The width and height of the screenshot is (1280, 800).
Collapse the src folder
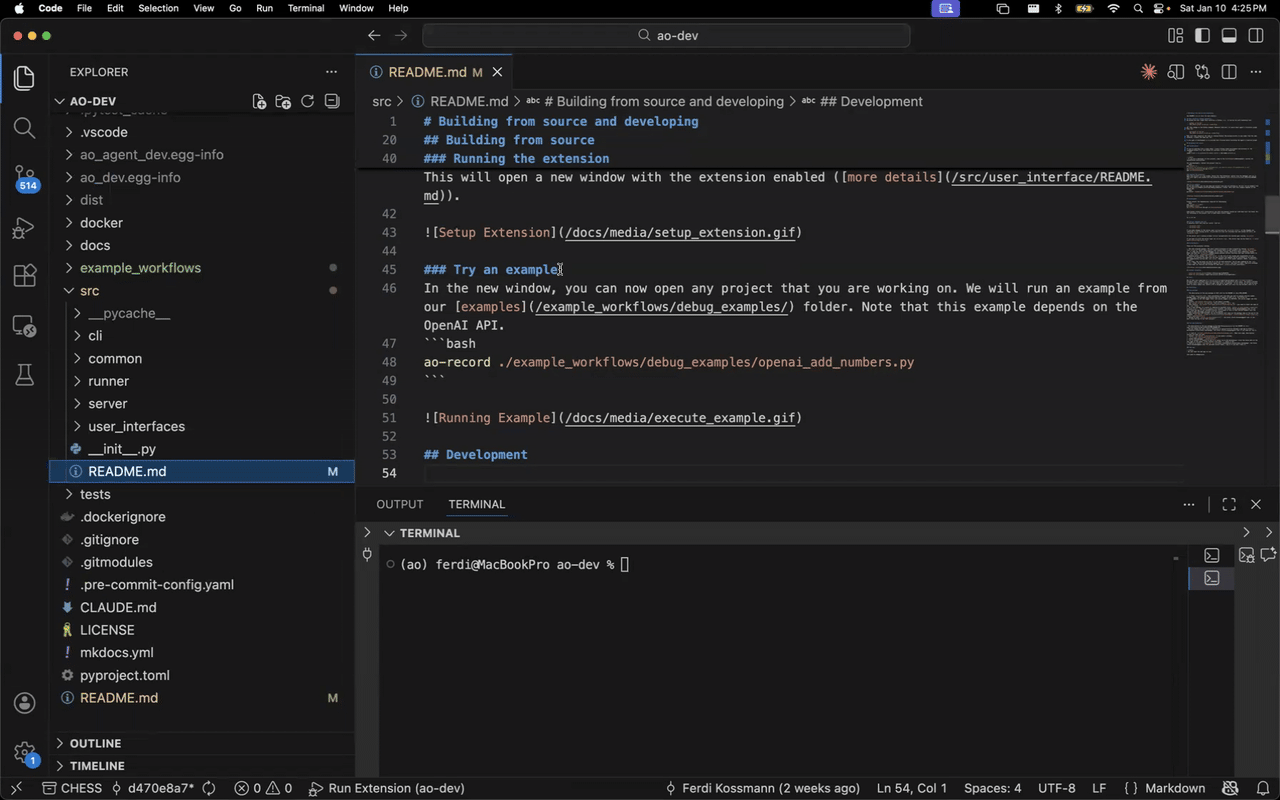89,291
